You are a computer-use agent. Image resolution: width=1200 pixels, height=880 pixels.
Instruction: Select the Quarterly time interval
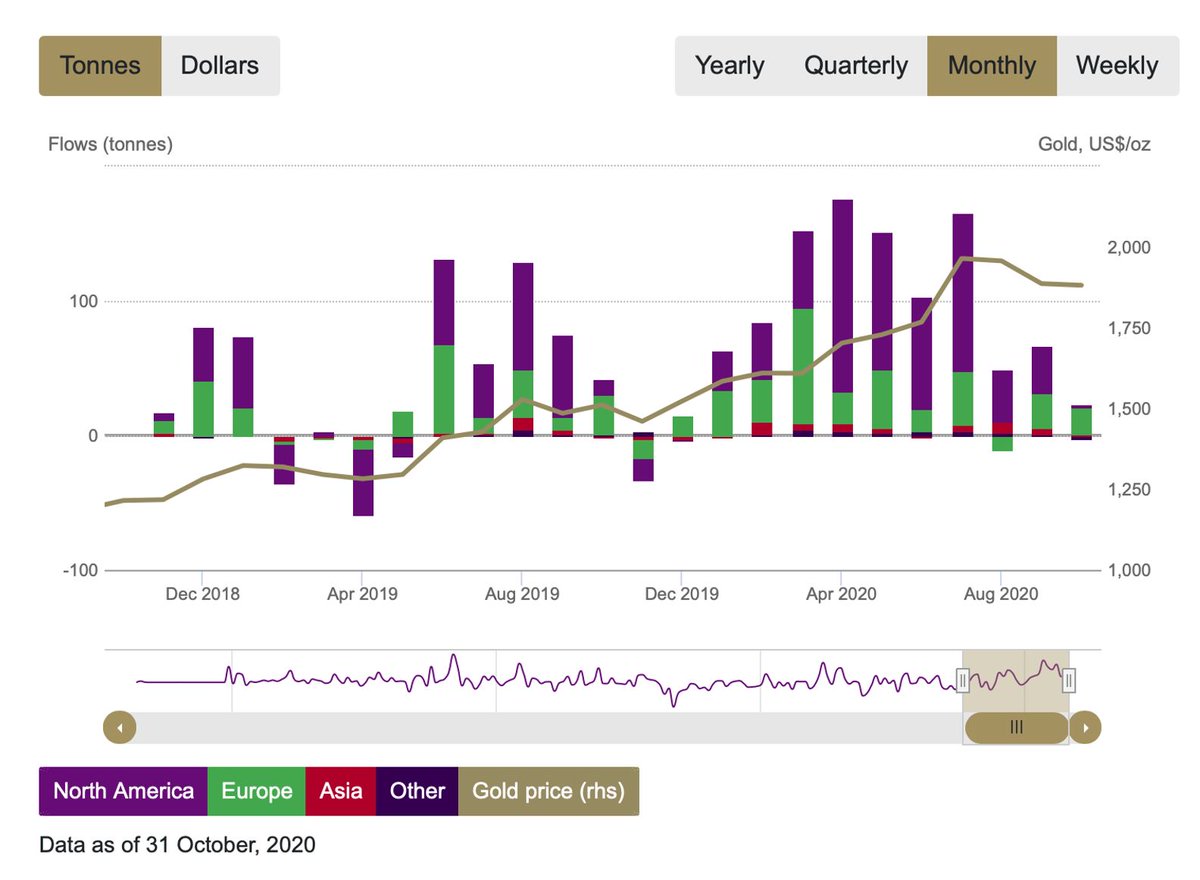point(856,66)
